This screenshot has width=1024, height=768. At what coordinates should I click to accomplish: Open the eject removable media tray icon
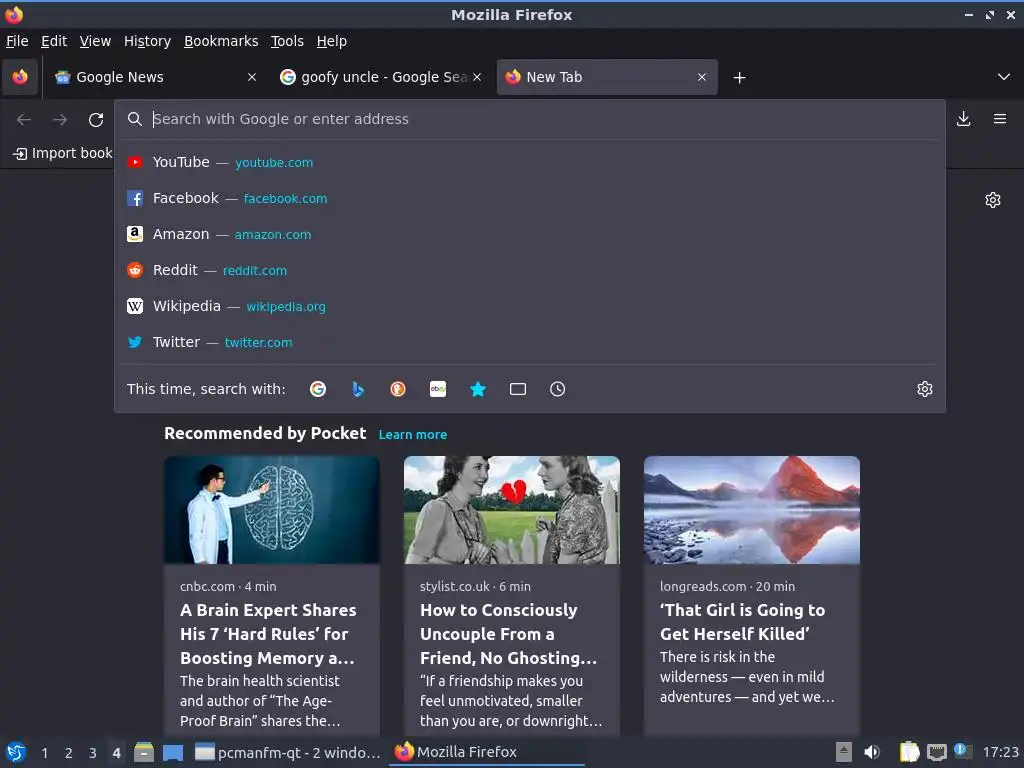844,752
